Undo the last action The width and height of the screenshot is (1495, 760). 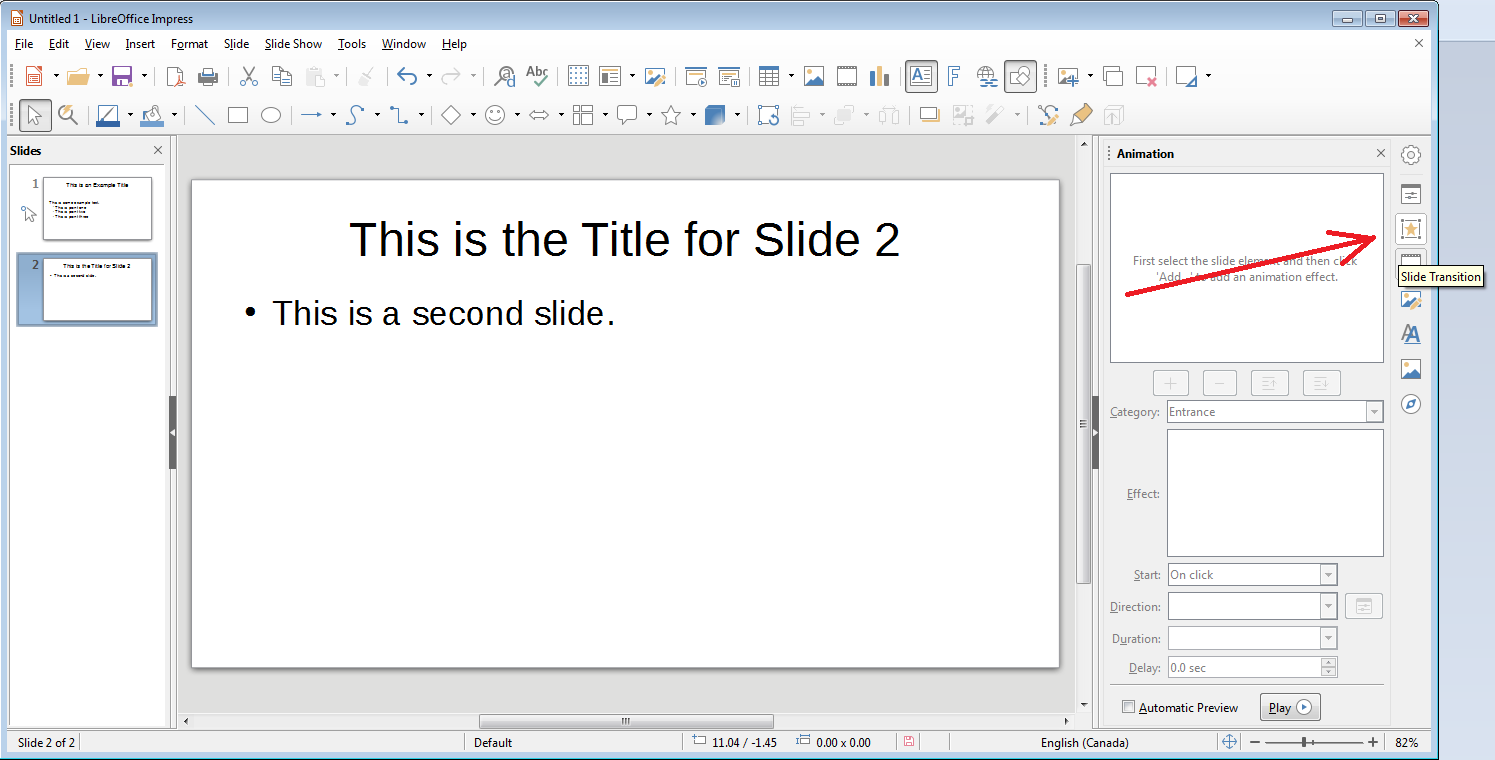coord(407,76)
